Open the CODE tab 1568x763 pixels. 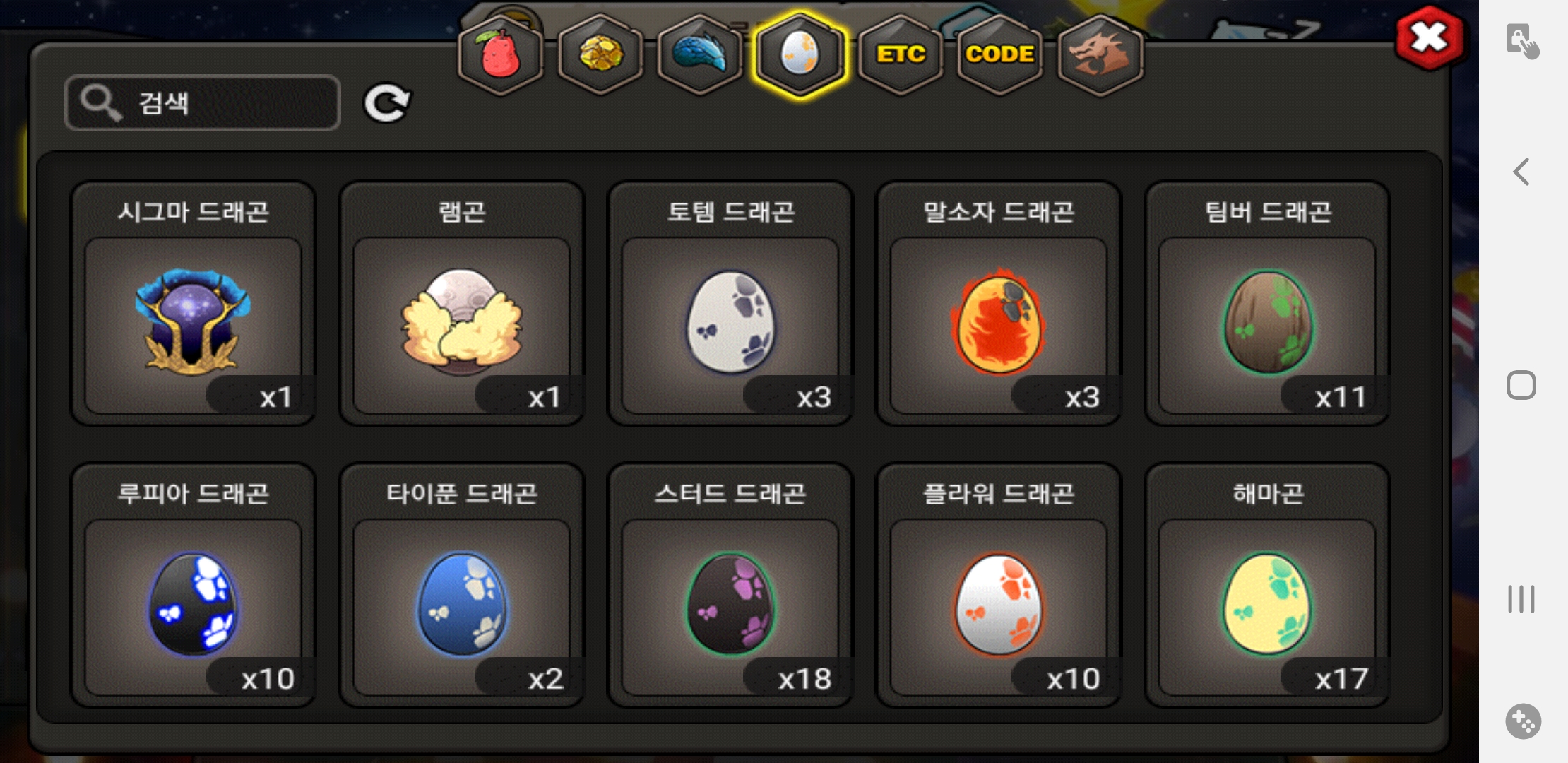click(x=999, y=55)
